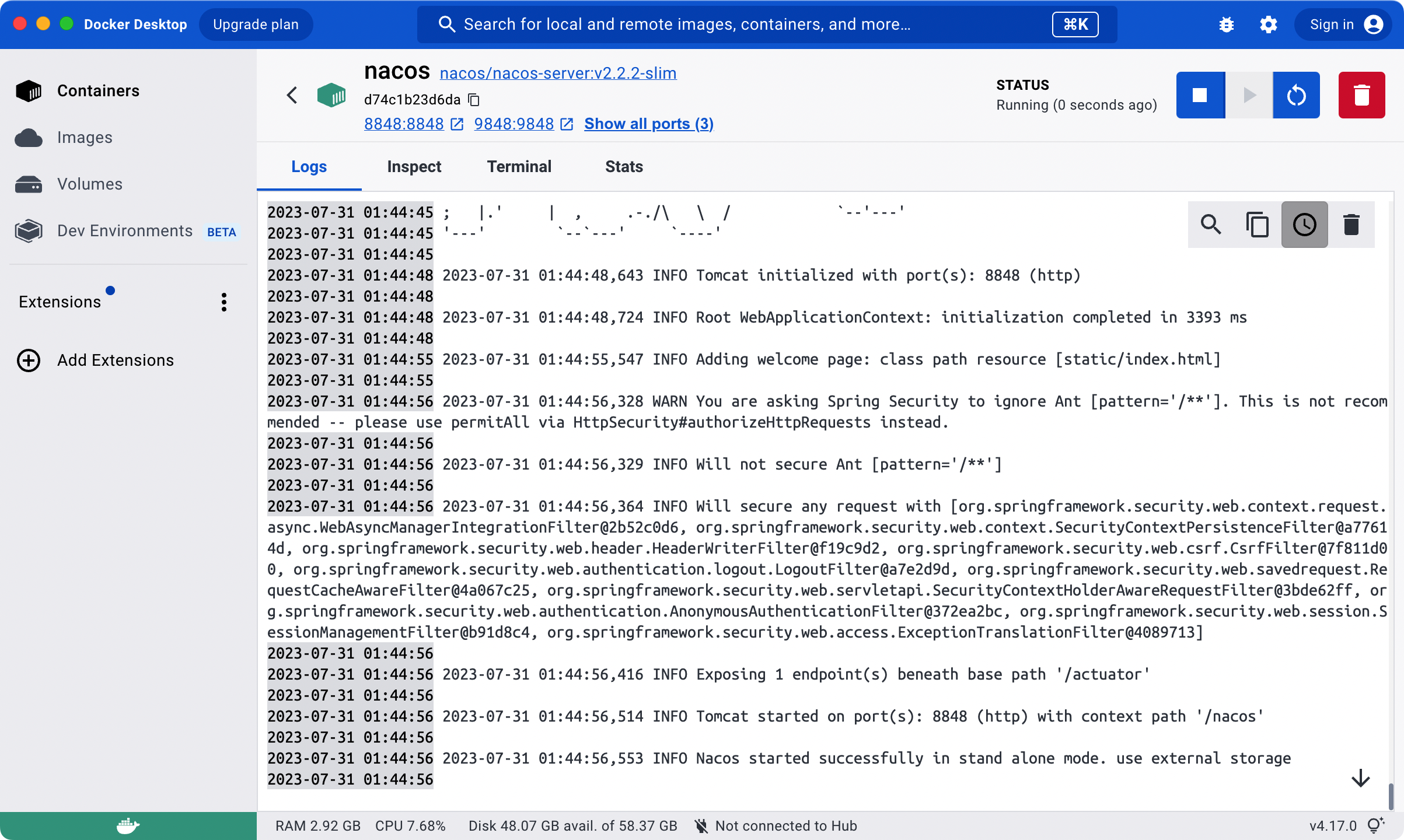1404x840 pixels.
Task: Clear the logs with the trash icon
Action: [x=1352, y=224]
